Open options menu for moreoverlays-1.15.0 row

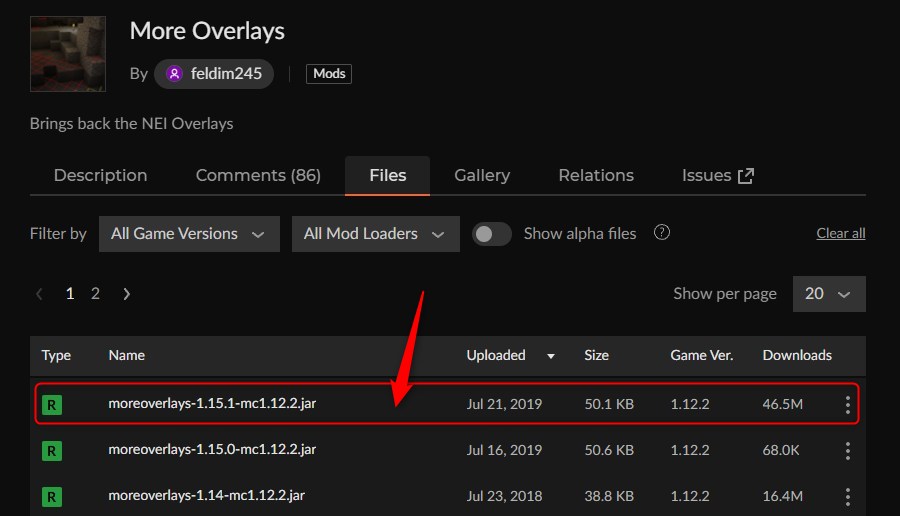[x=847, y=451]
